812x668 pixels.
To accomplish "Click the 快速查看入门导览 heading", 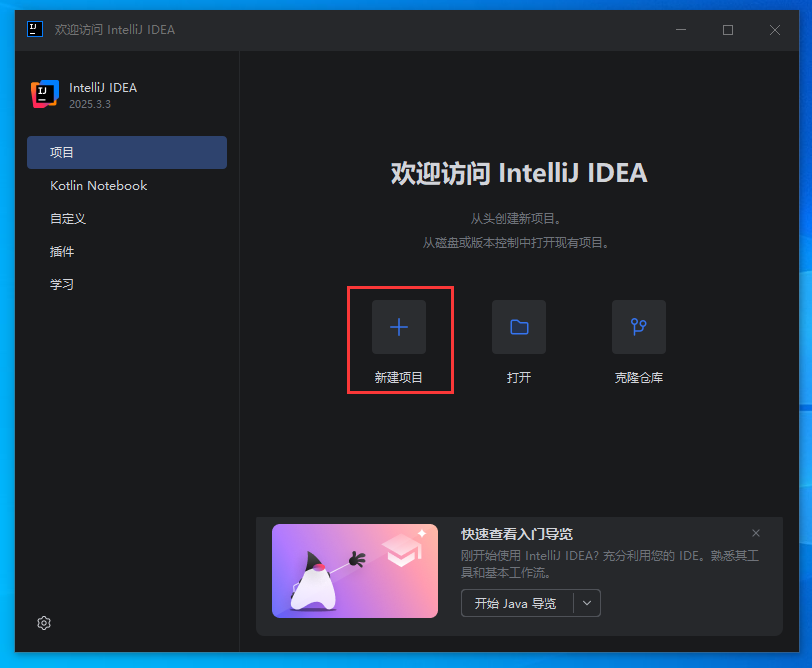I will tap(517, 534).
